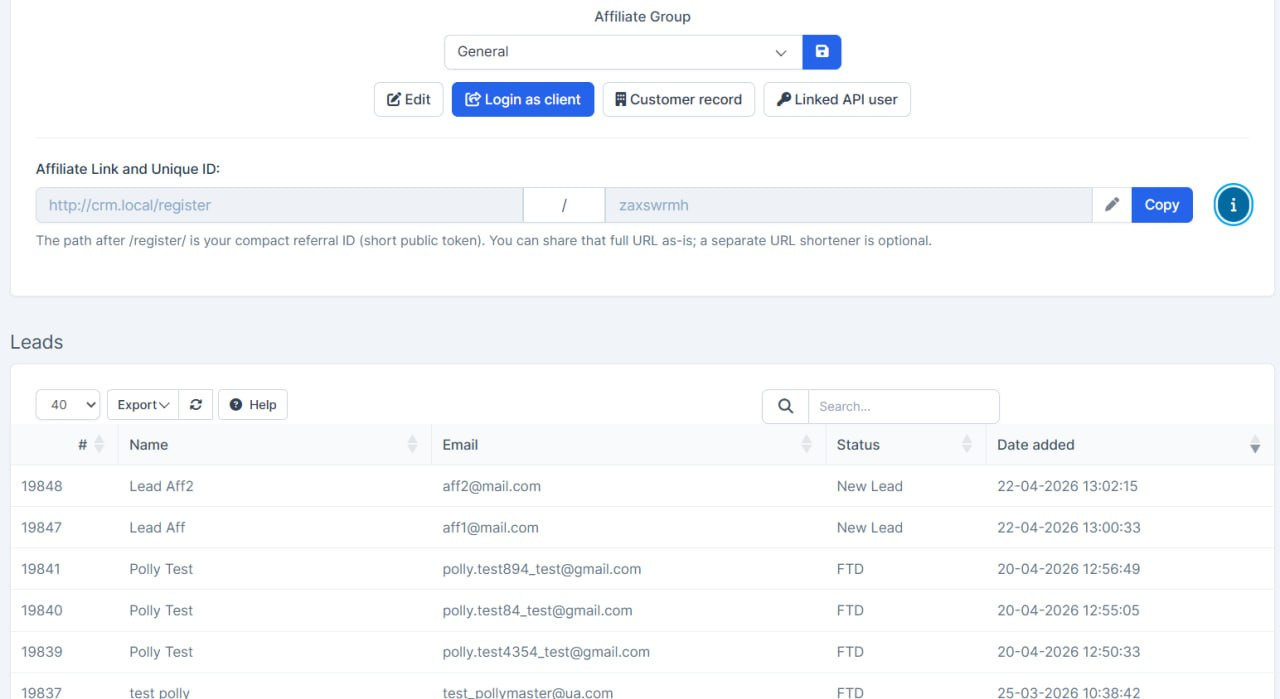Sort leads by # column arrows
This screenshot has width=1280, height=699.
[99, 445]
